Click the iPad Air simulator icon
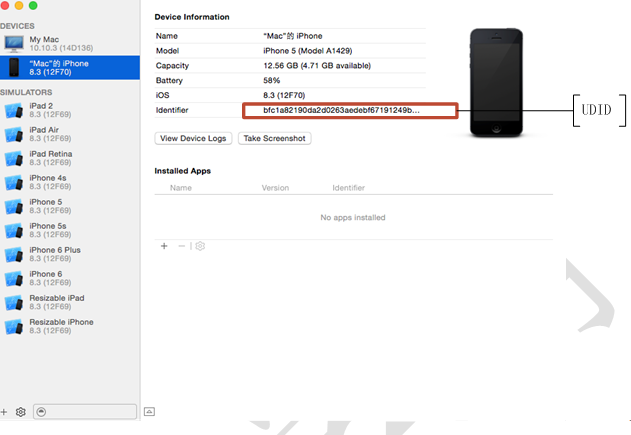This screenshot has width=631, height=435. coord(14,134)
